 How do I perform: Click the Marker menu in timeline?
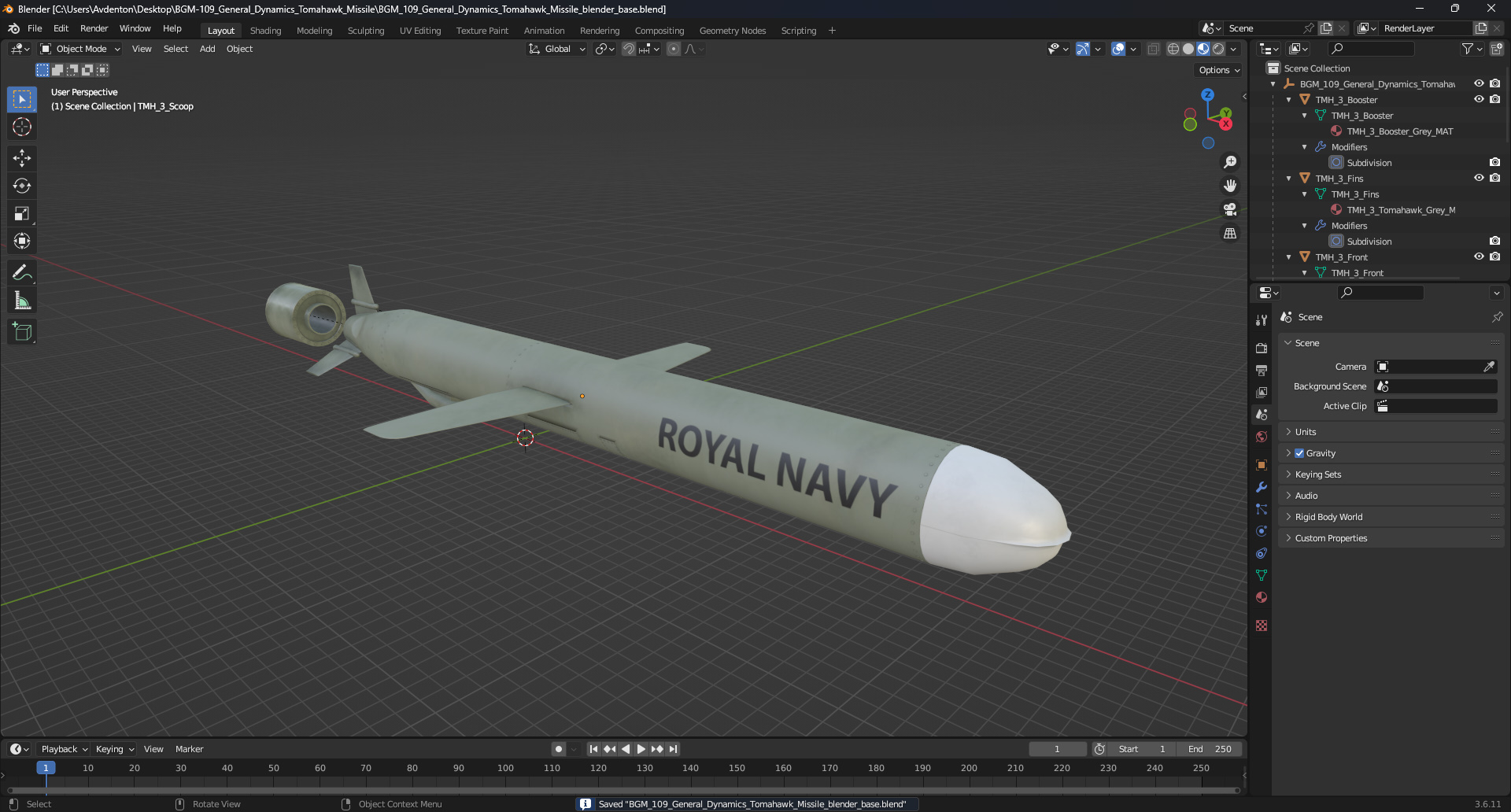point(189,749)
